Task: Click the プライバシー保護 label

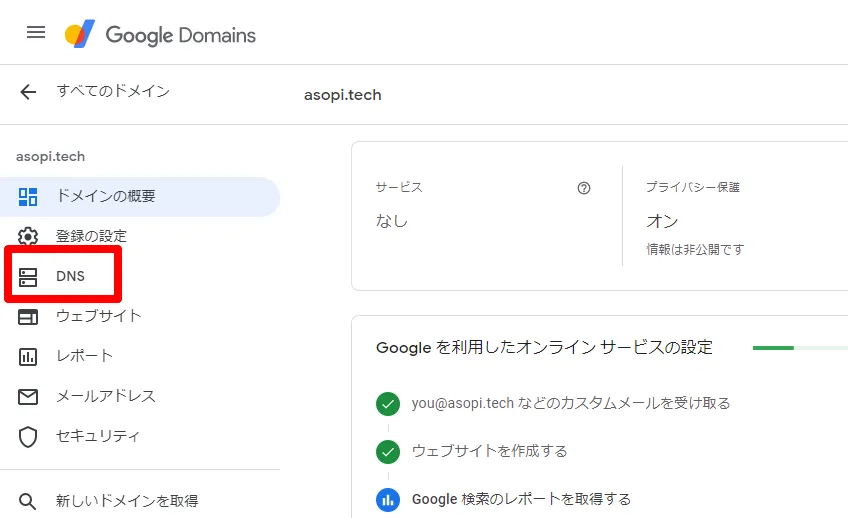Action: (693, 188)
